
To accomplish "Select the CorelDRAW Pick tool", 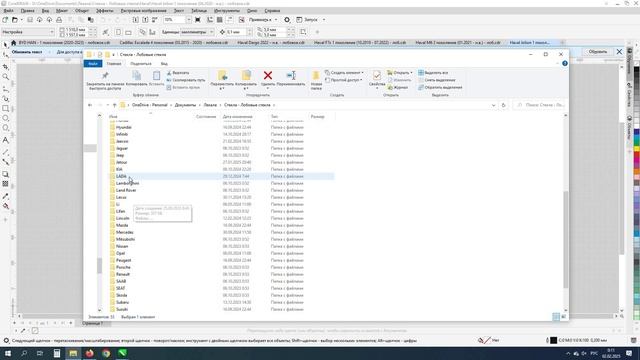I will click(x=6, y=44).
